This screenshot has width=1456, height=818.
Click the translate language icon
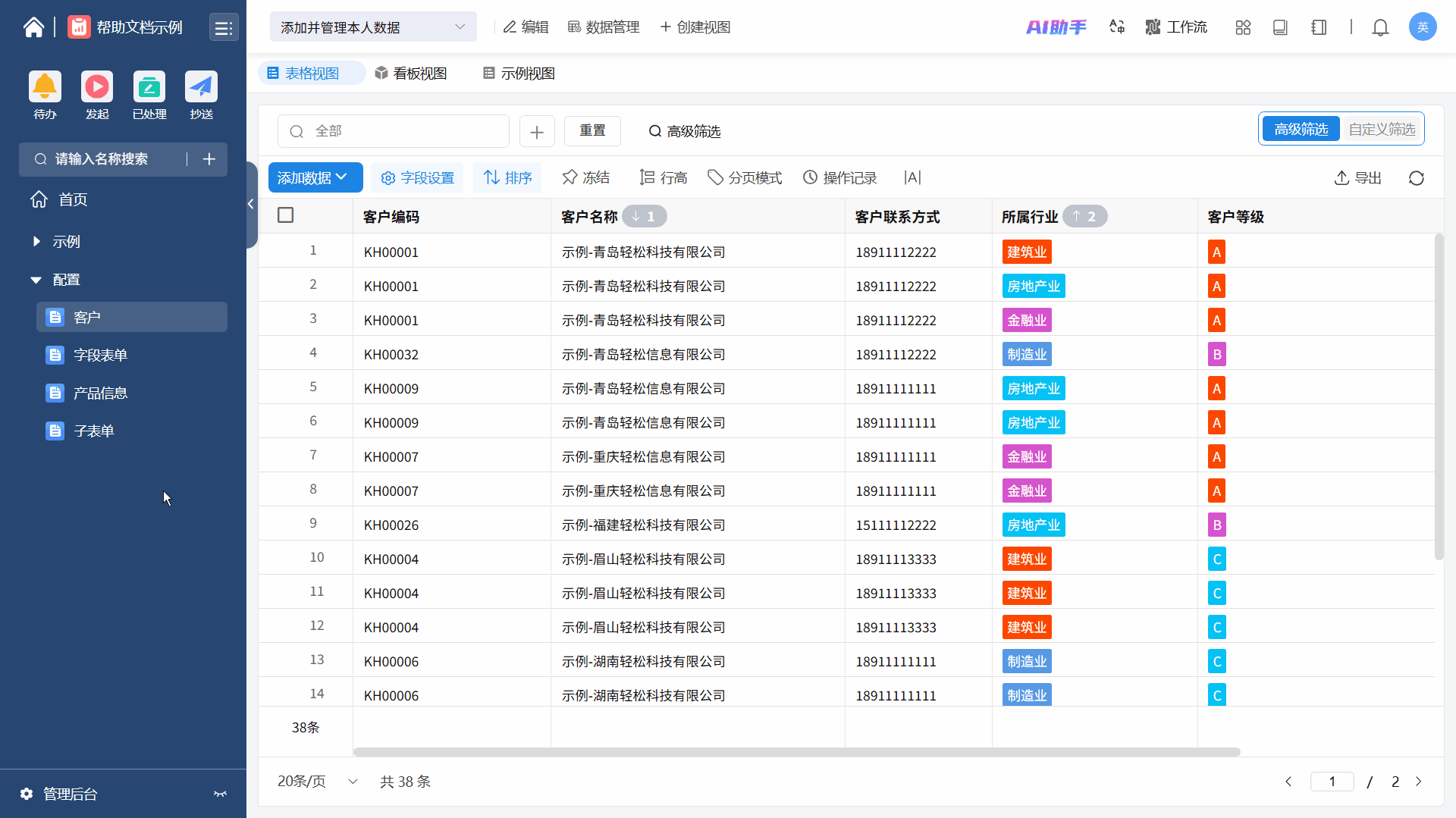coord(1116,27)
